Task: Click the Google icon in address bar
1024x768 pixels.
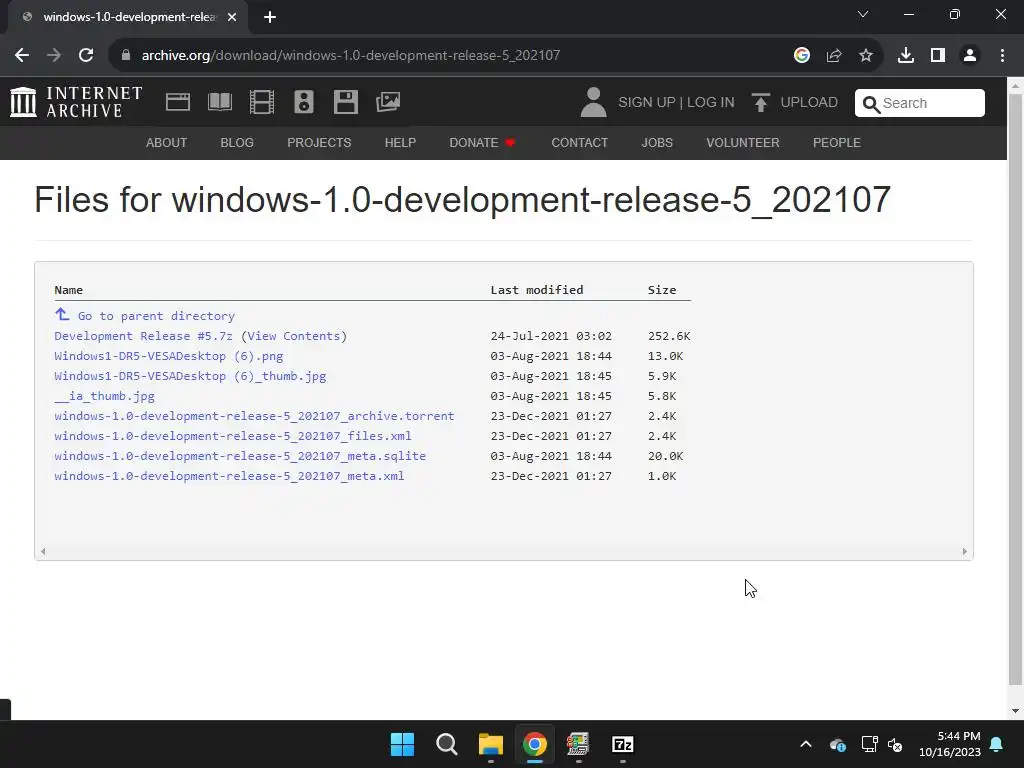Action: click(802, 56)
